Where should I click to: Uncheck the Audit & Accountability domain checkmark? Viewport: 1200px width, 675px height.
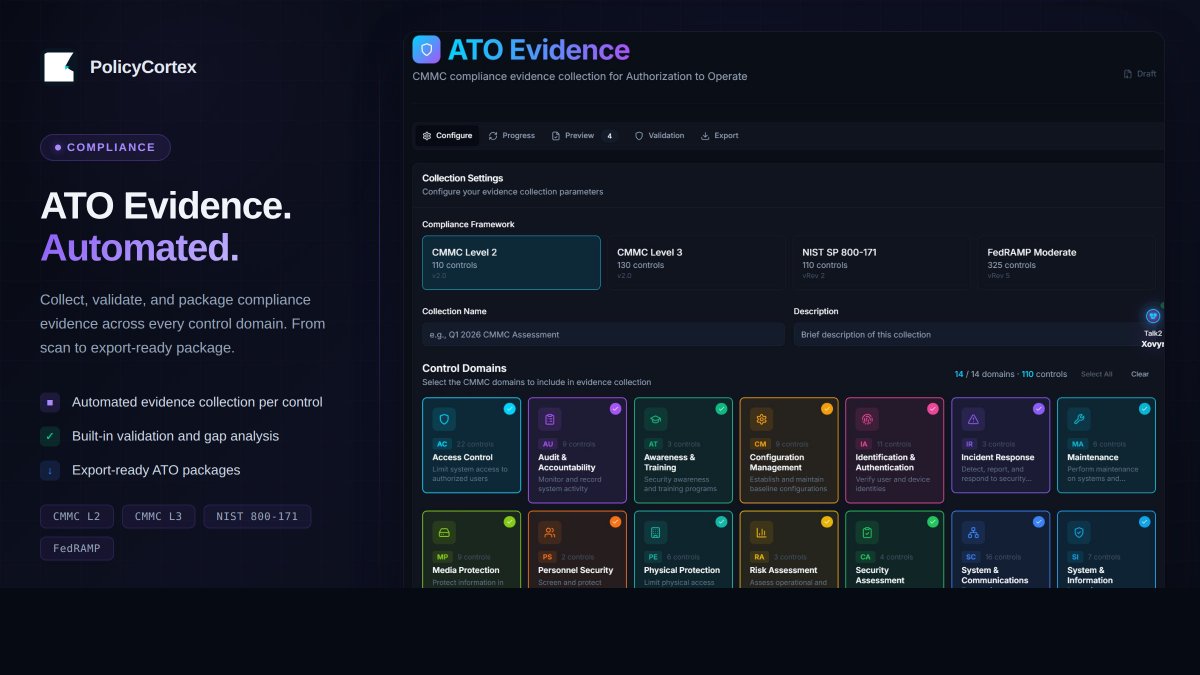(x=616, y=408)
